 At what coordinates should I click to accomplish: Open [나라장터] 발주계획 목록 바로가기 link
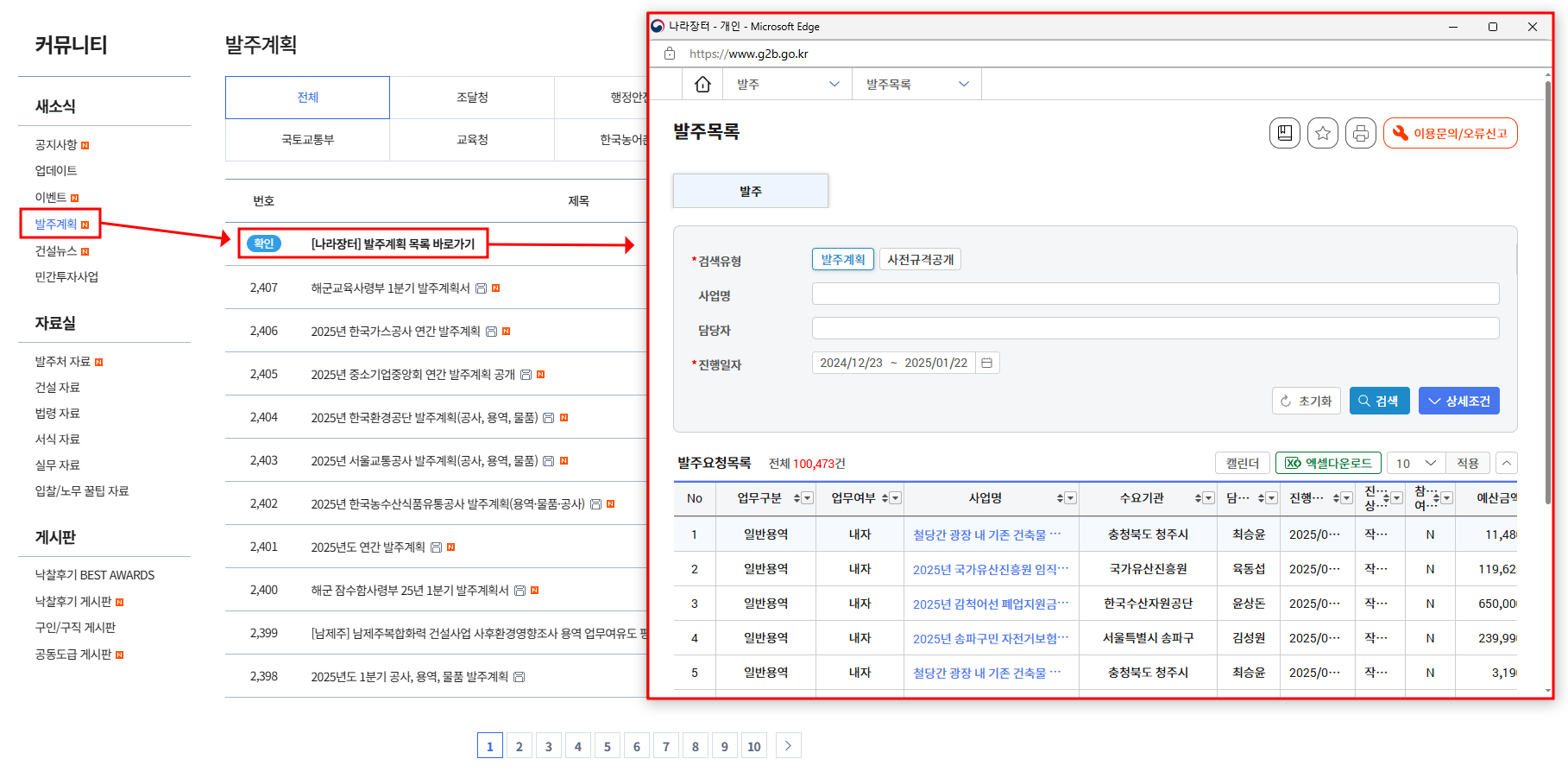[393, 244]
